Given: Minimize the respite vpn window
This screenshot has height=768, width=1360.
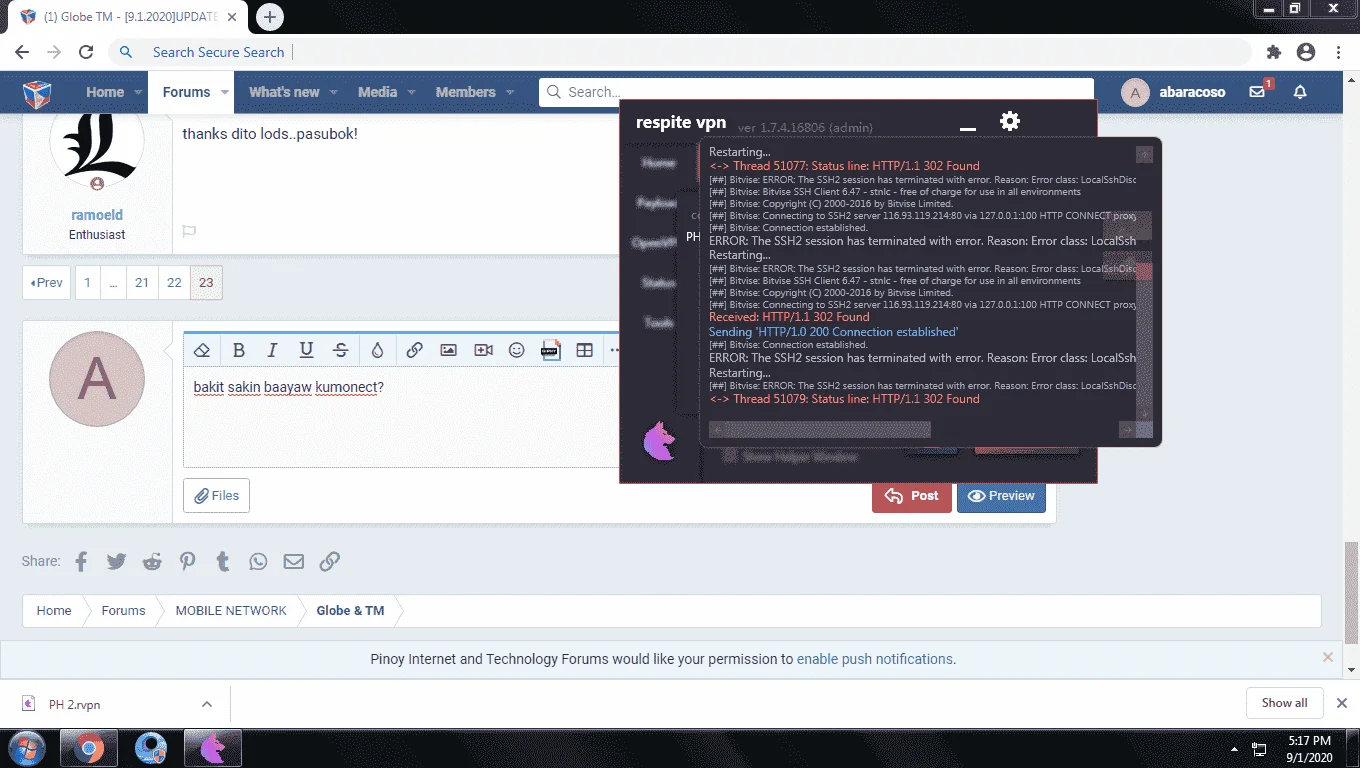Looking at the screenshot, I should (967, 128).
